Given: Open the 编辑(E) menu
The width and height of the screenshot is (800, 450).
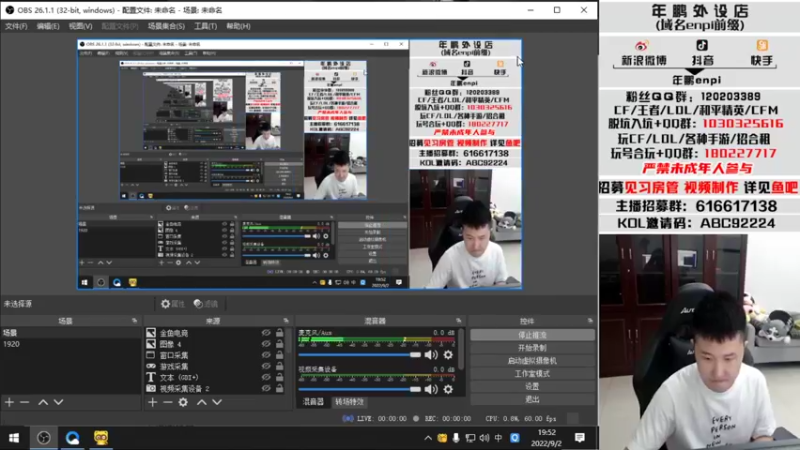Looking at the screenshot, I should pyautogui.click(x=48, y=26).
